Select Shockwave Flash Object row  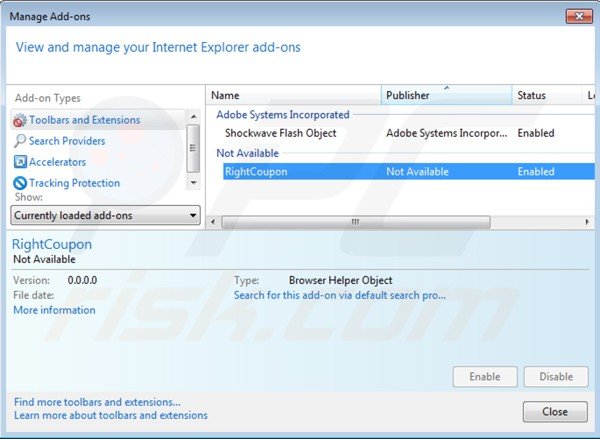point(409,133)
